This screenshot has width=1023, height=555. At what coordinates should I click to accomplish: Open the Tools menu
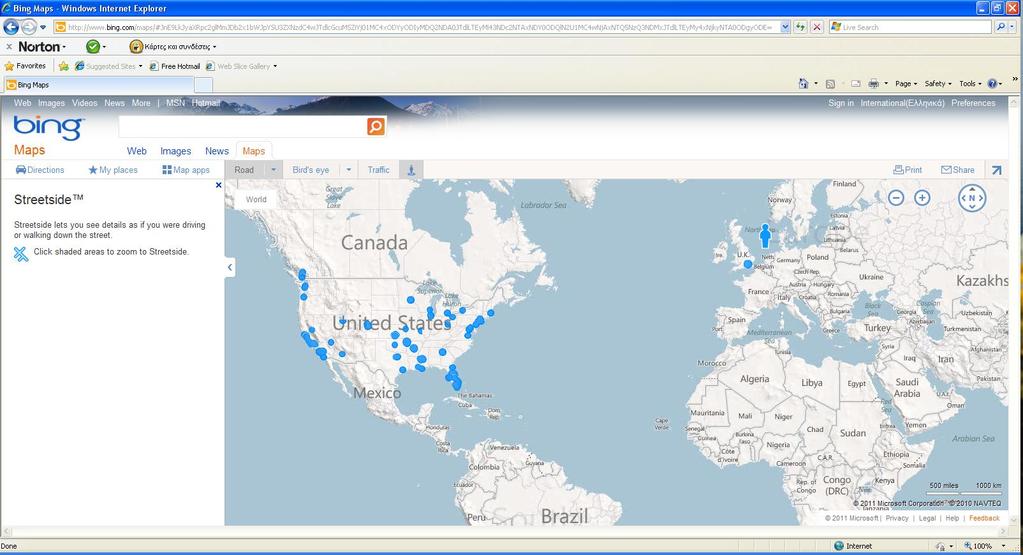970,83
